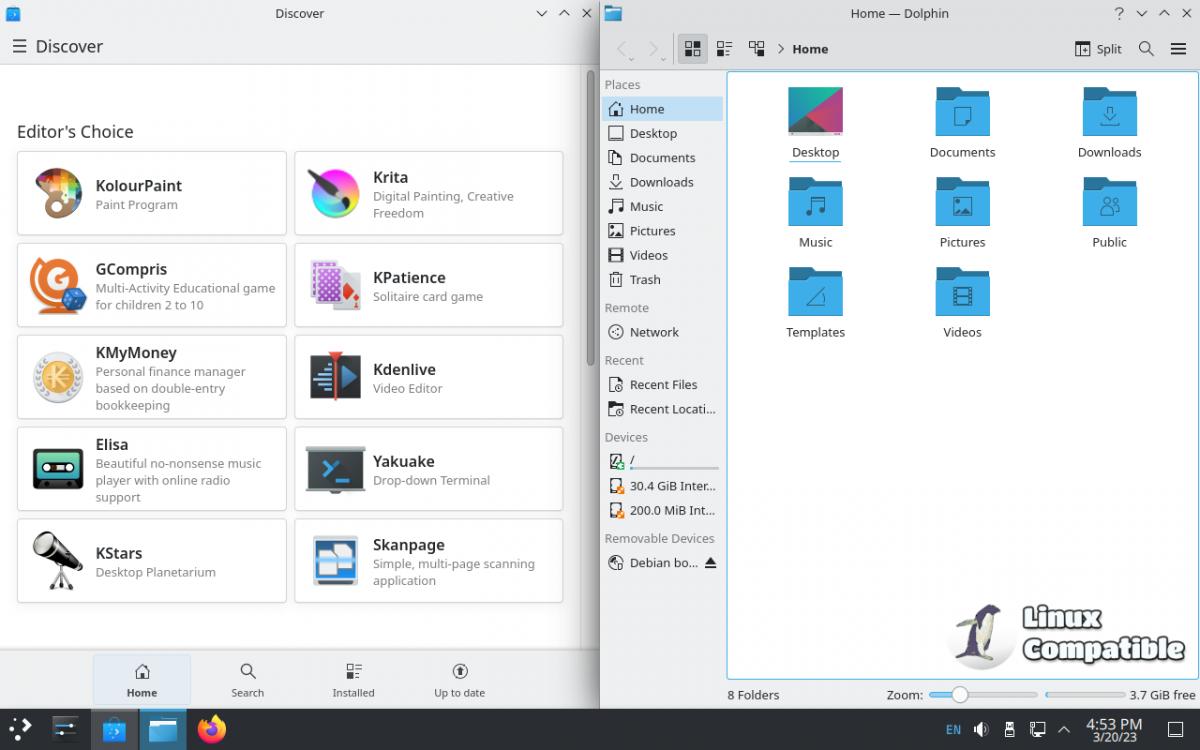Expand the system tray hidden icons arrow
This screenshot has height=750, width=1200.
tap(1064, 730)
